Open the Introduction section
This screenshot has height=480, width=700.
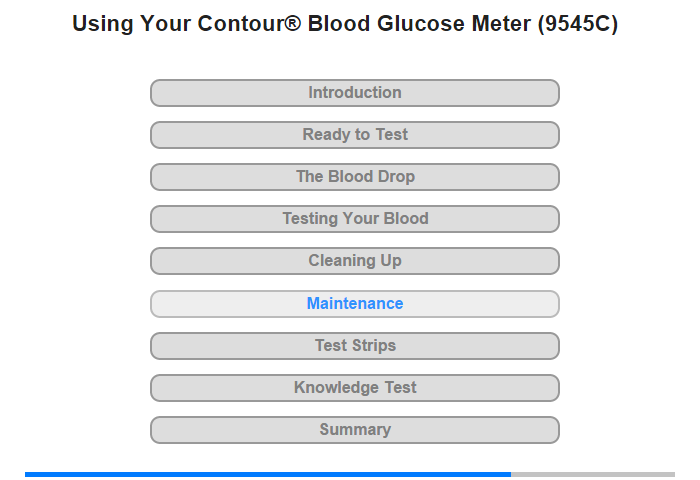pyautogui.click(x=354, y=93)
